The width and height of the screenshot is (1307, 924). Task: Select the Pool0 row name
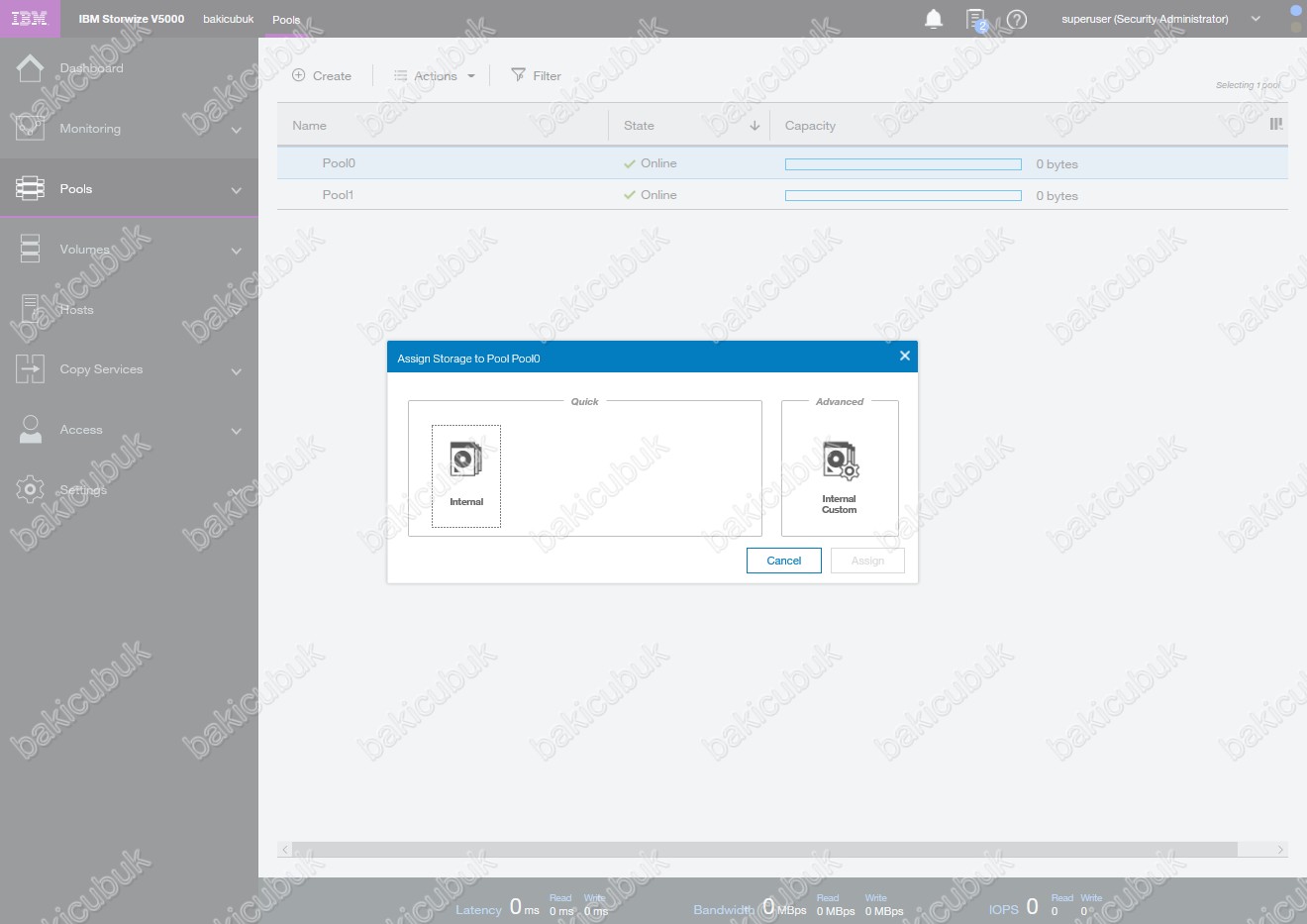(x=339, y=163)
